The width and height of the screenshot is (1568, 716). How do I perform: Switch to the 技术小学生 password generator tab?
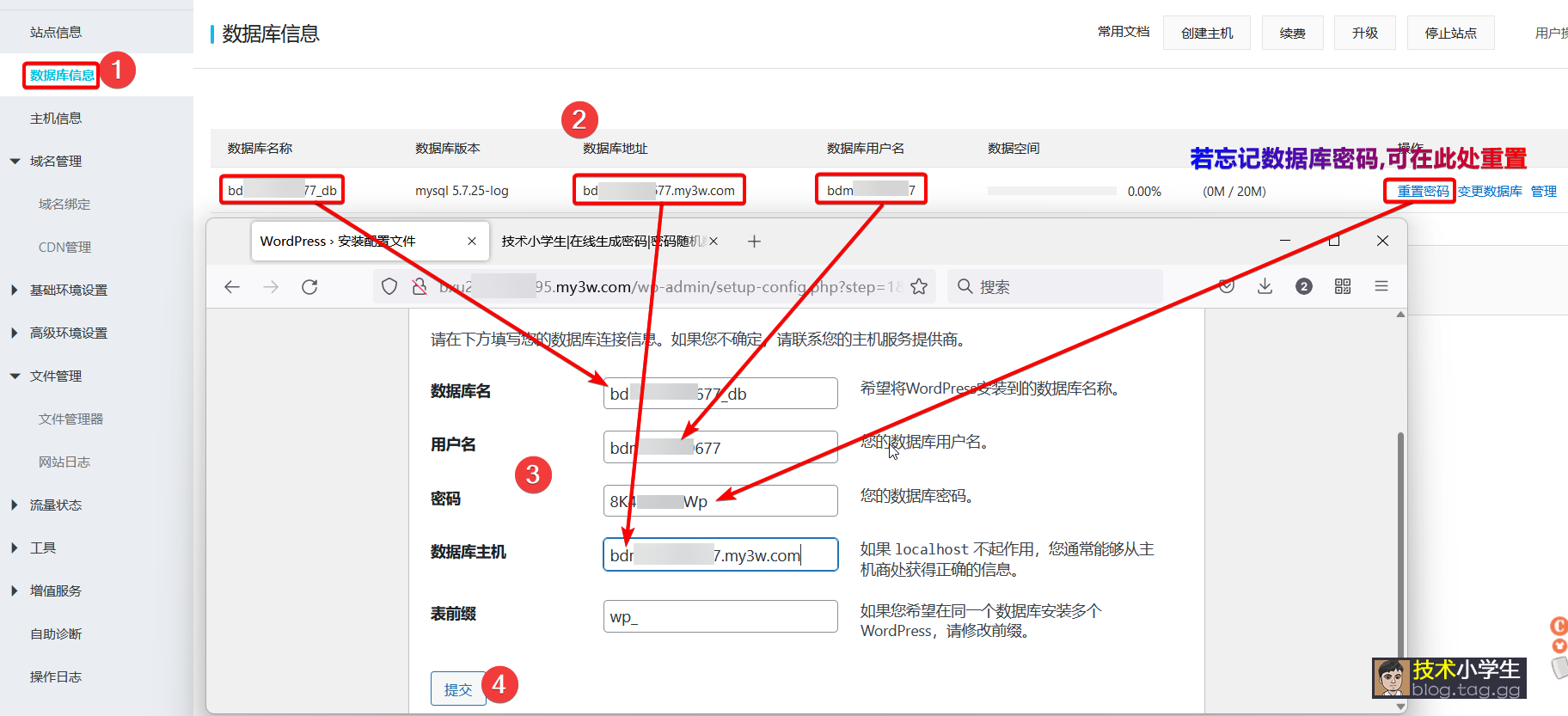[602, 242]
